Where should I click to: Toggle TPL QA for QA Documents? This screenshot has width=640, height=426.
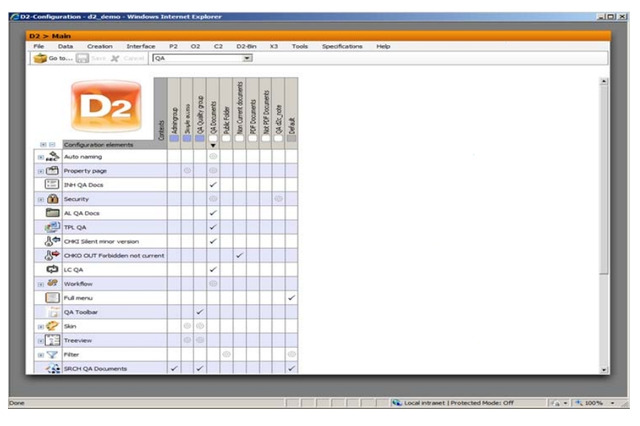213,227
